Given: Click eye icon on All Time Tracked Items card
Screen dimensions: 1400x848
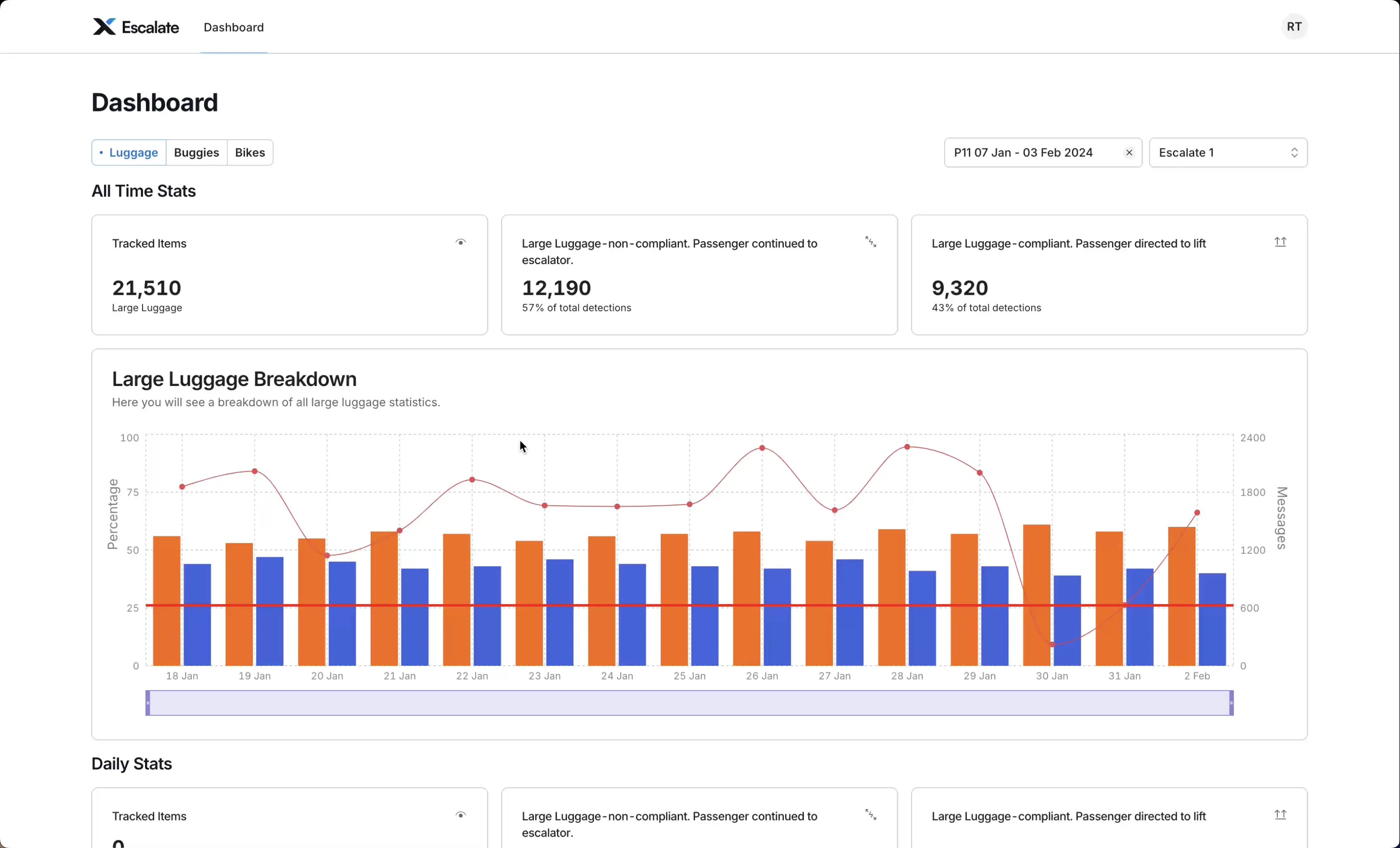Looking at the screenshot, I should pos(461,243).
